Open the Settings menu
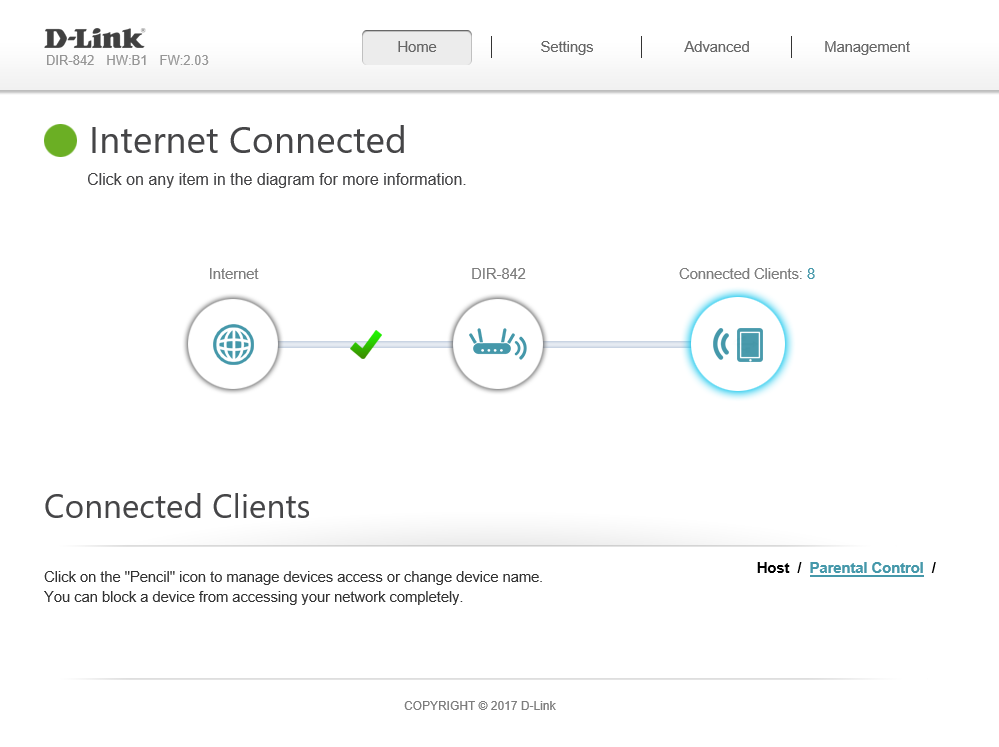This screenshot has height=747, width=999. tap(566, 47)
